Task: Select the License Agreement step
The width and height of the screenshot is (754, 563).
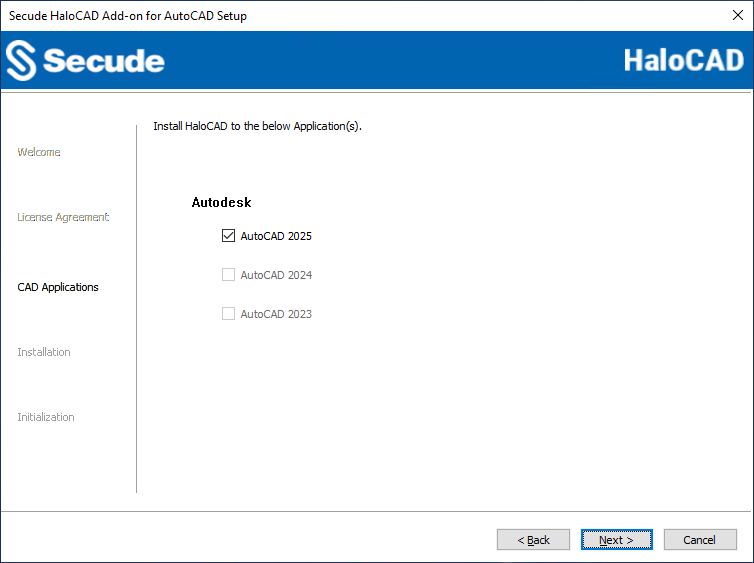Action: (63, 217)
